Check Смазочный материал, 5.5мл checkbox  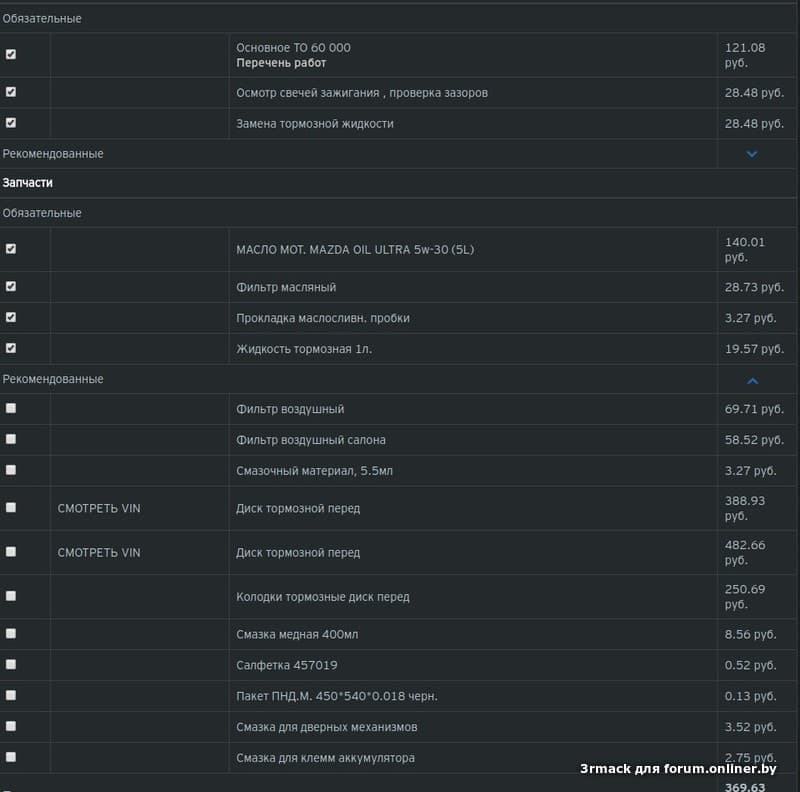tap(11, 470)
